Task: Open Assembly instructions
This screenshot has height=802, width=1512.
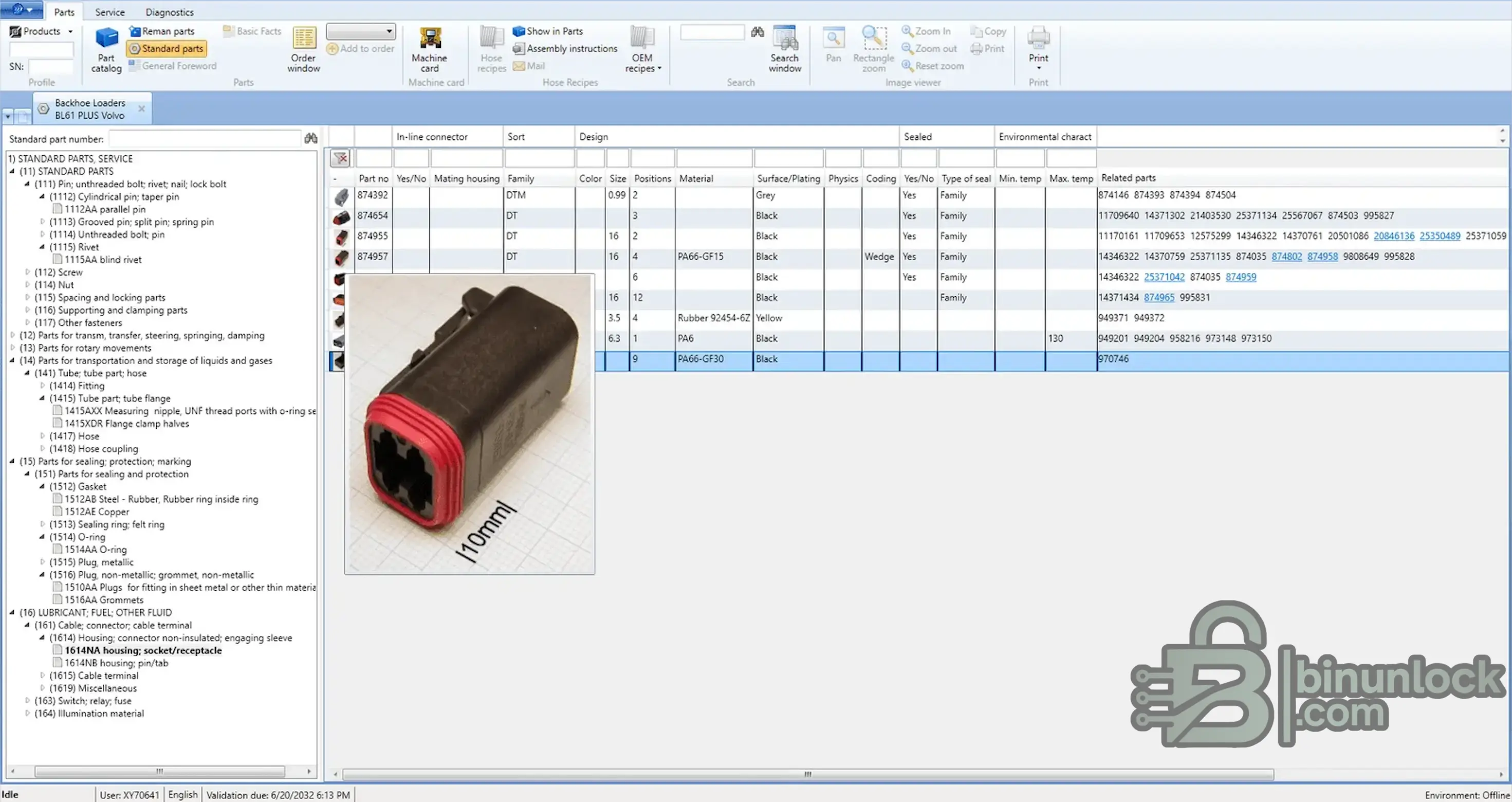Action: pos(565,49)
